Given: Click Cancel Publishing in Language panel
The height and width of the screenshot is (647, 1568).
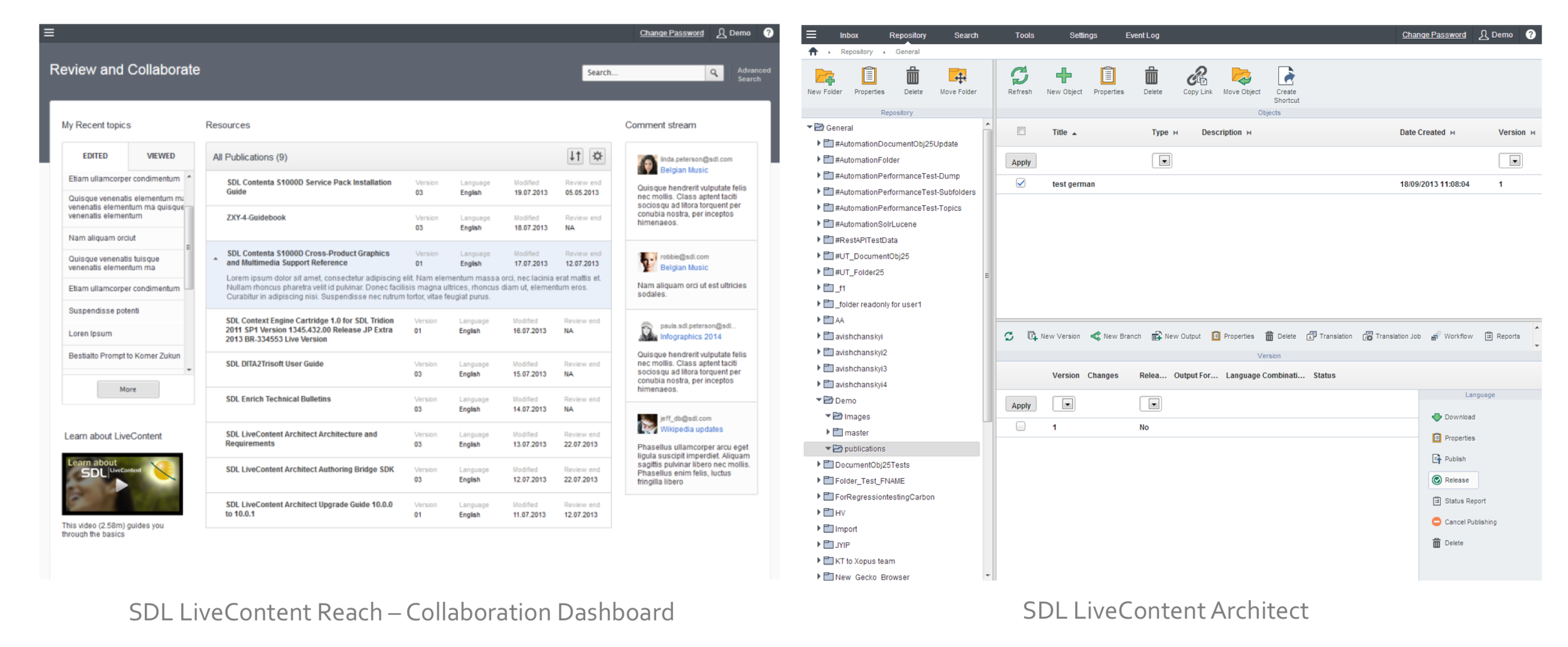Looking at the screenshot, I should 1464,522.
